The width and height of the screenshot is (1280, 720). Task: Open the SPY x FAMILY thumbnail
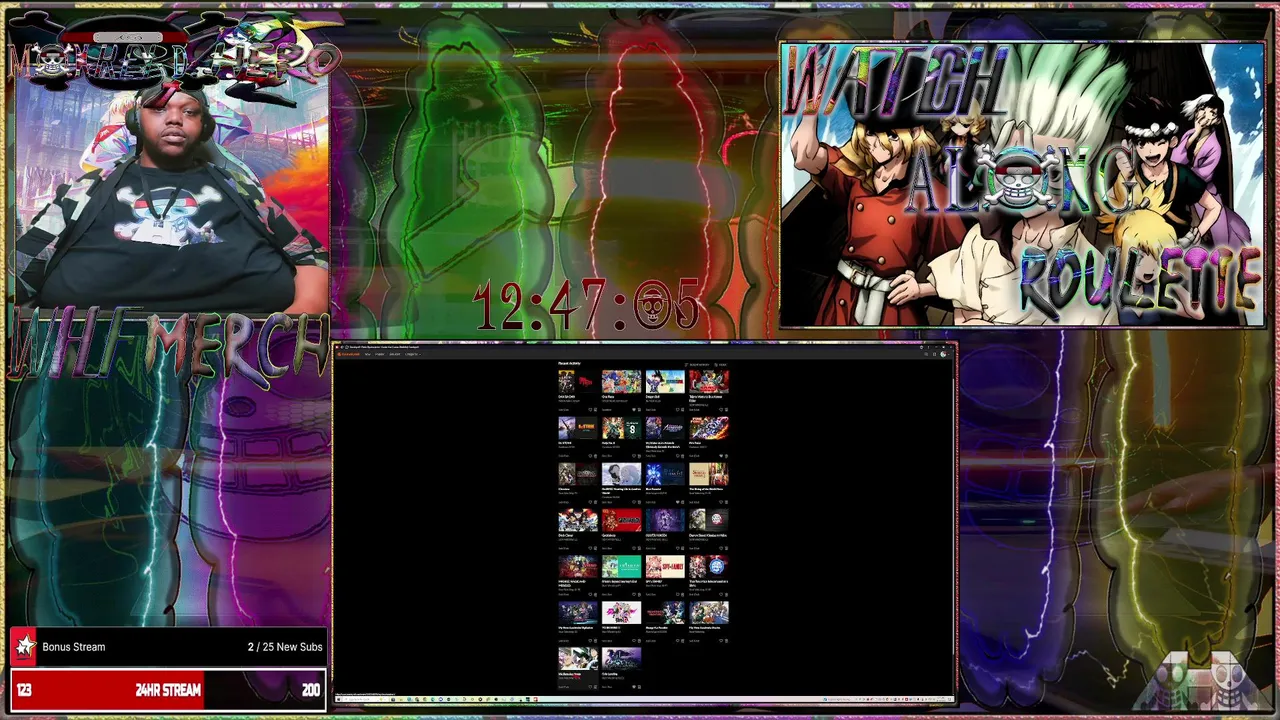point(665,567)
